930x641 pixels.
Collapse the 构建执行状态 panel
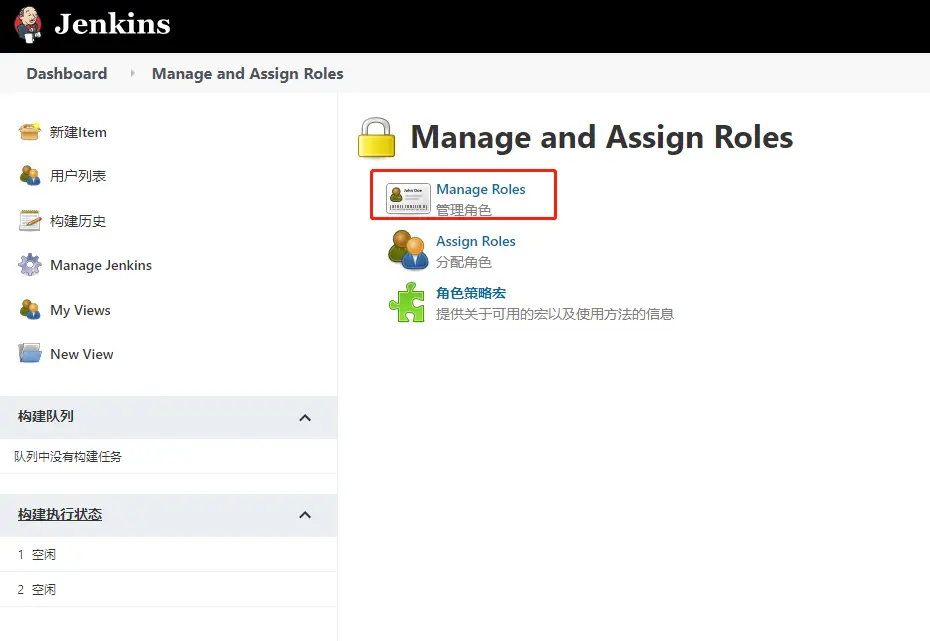(x=305, y=515)
